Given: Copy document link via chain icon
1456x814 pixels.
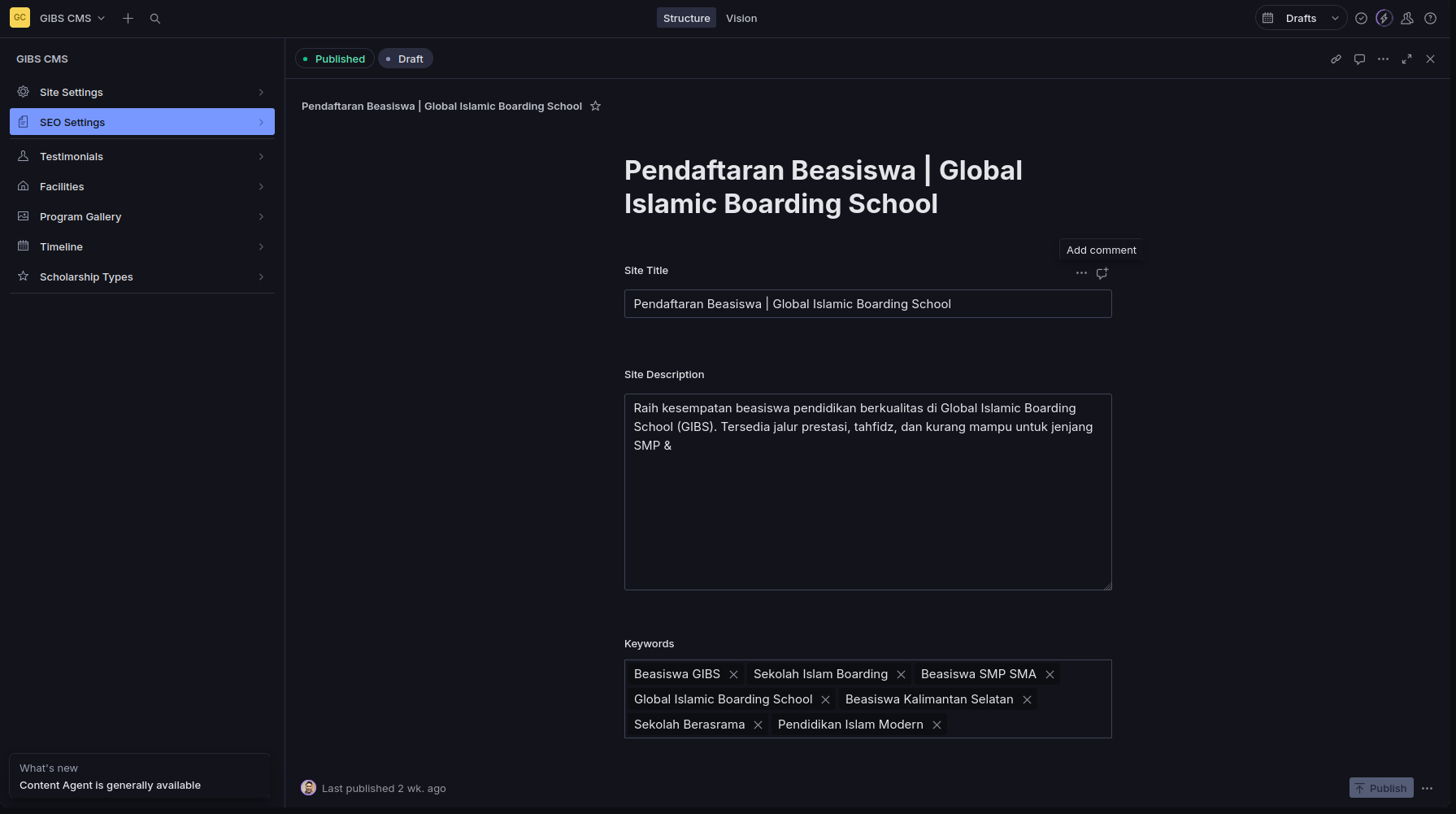Looking at the screenshot, I should coord(1336,59).
